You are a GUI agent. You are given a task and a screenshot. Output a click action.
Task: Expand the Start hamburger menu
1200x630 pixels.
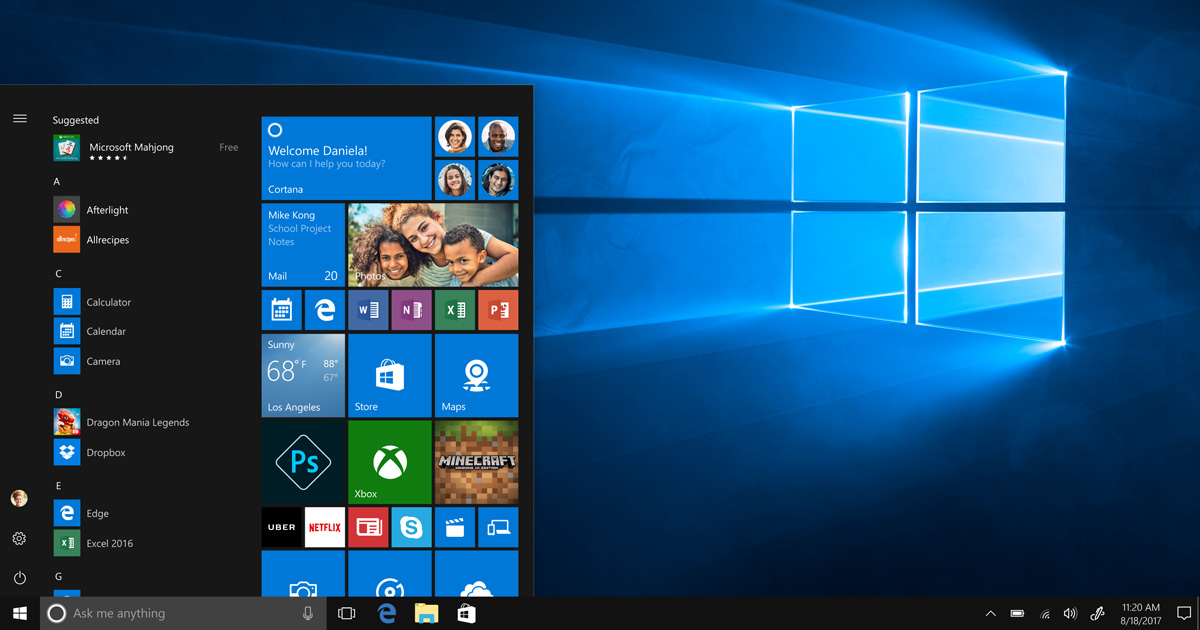pos(19,119)
